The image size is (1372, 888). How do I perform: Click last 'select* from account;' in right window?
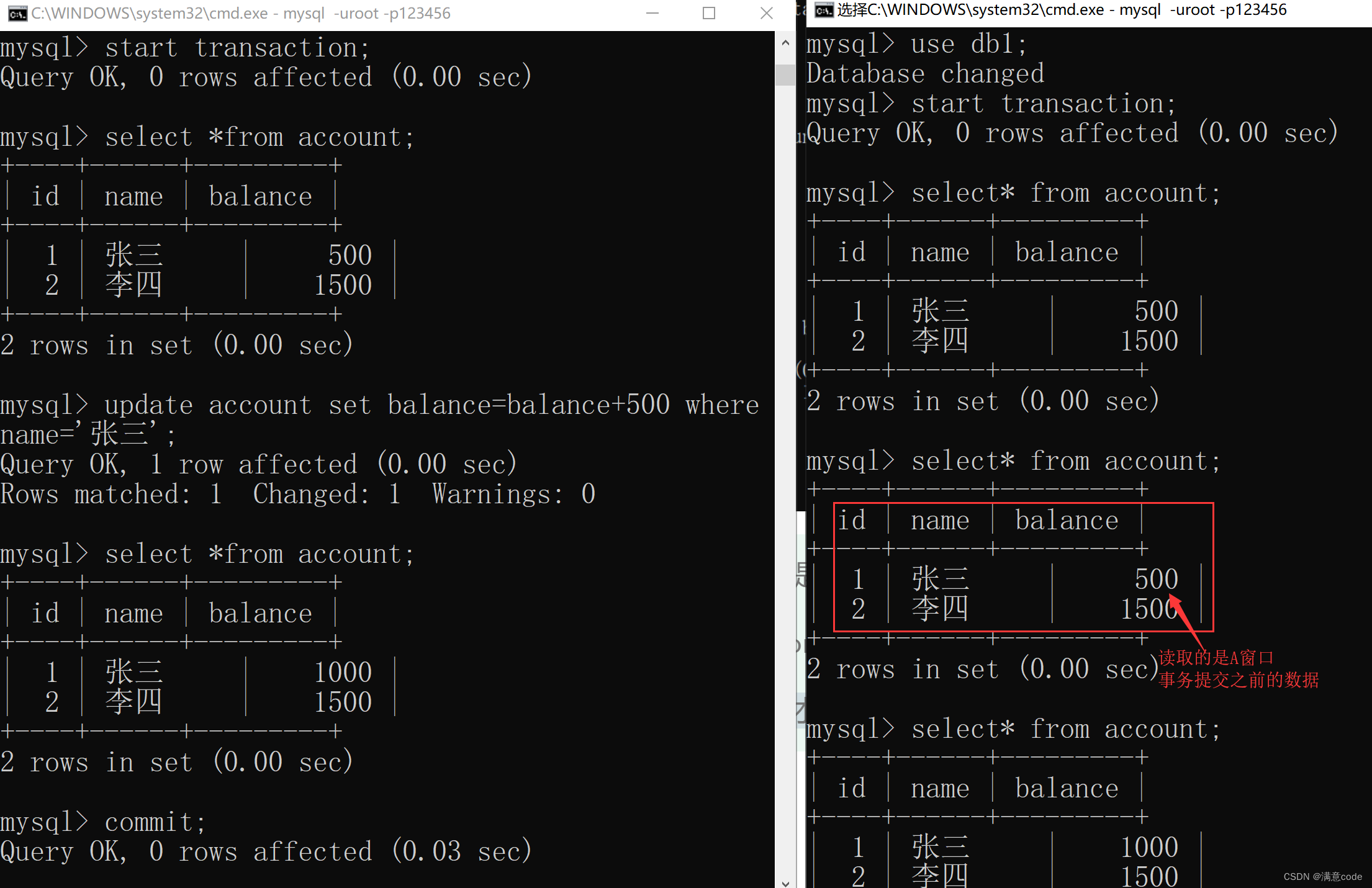pos(1065,729)
